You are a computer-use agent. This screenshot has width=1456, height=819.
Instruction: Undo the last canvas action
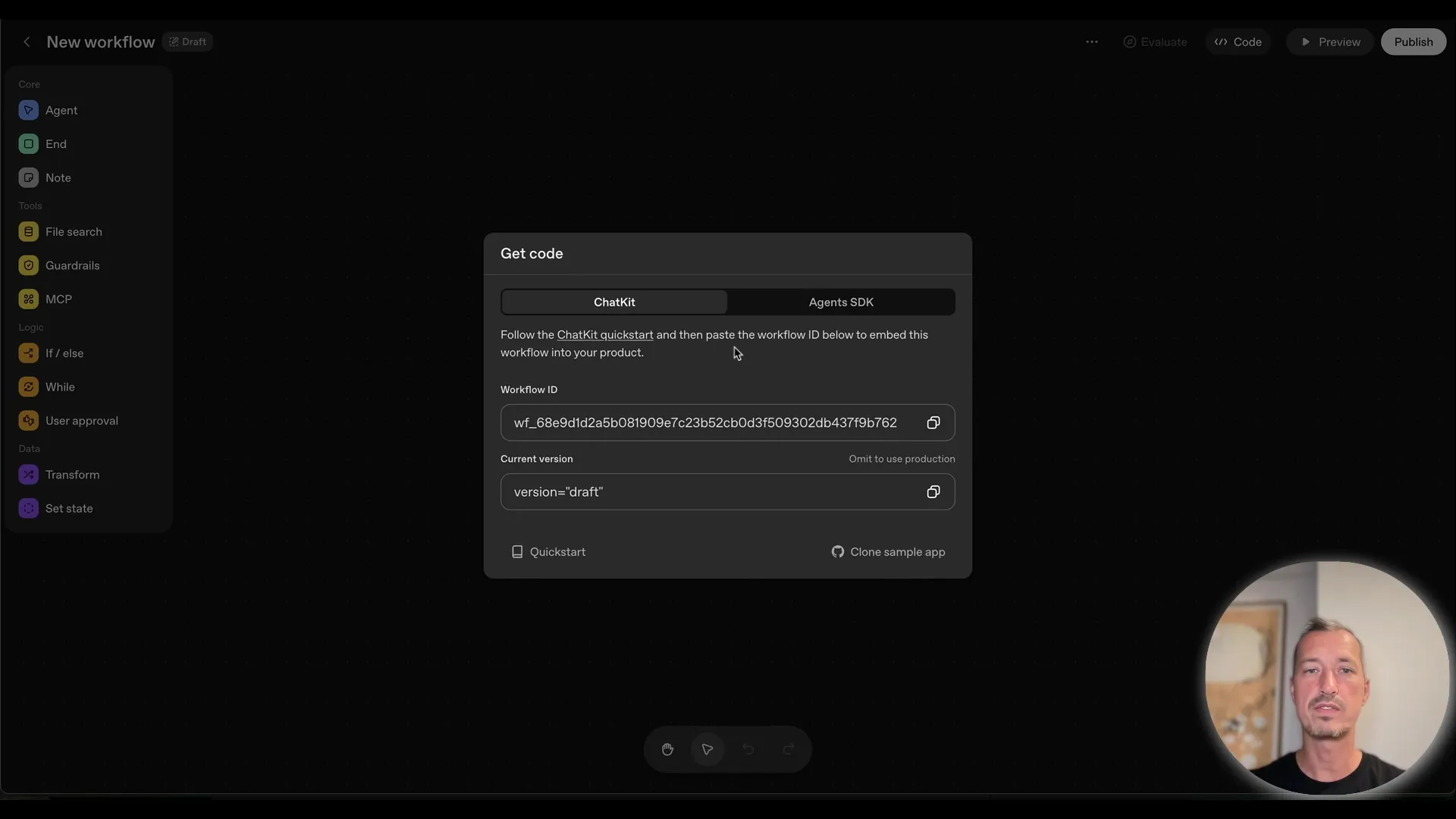pyautogui.click(x=748, y=748)
